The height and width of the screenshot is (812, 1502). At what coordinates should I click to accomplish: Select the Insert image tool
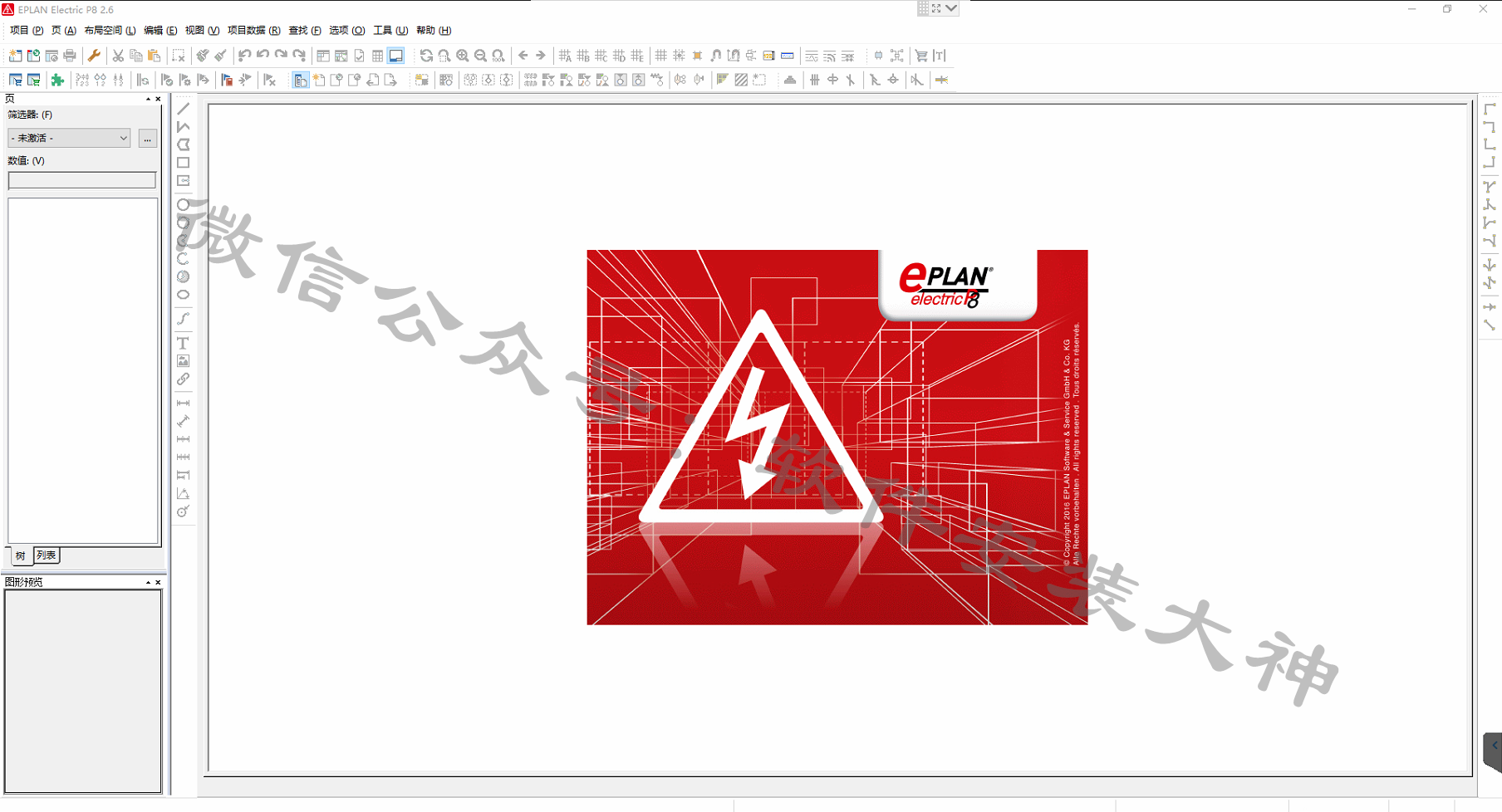(184, 361)
